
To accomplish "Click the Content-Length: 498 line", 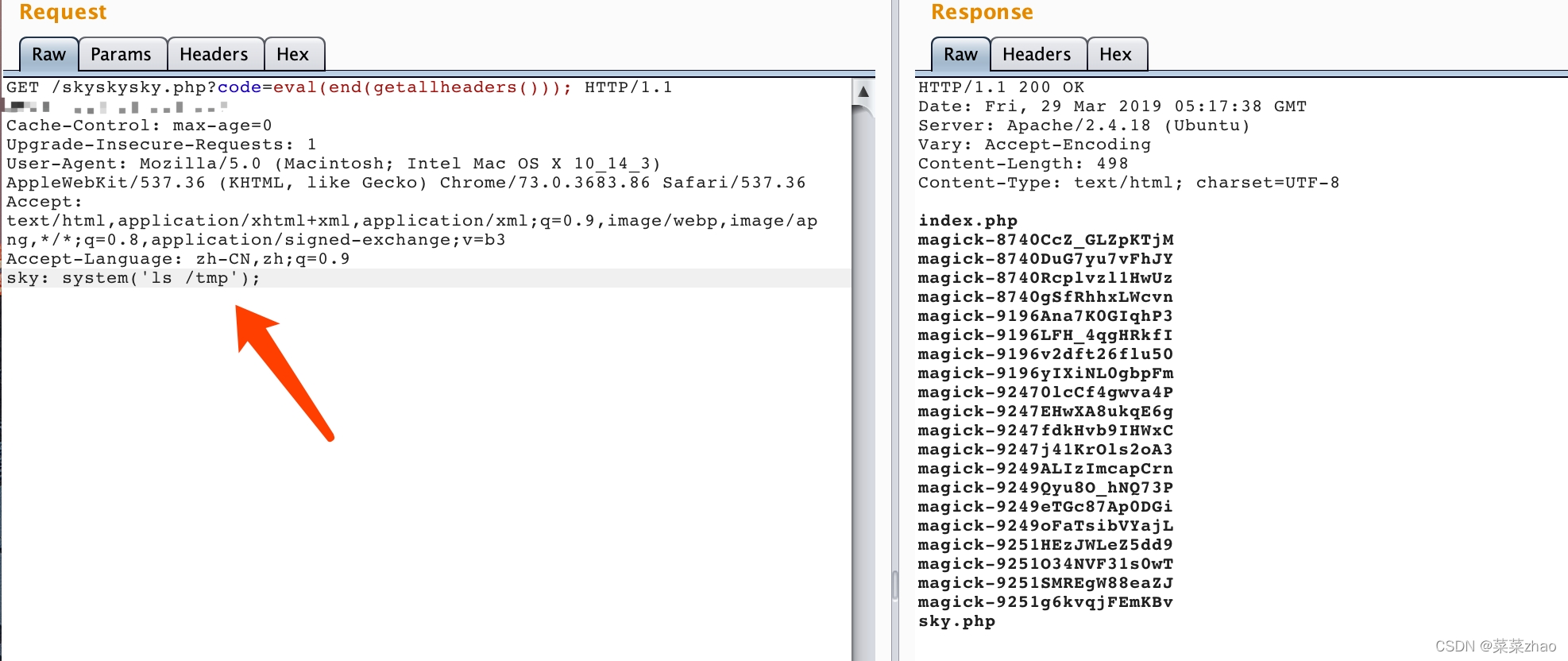I will [x=1024, y=164].
